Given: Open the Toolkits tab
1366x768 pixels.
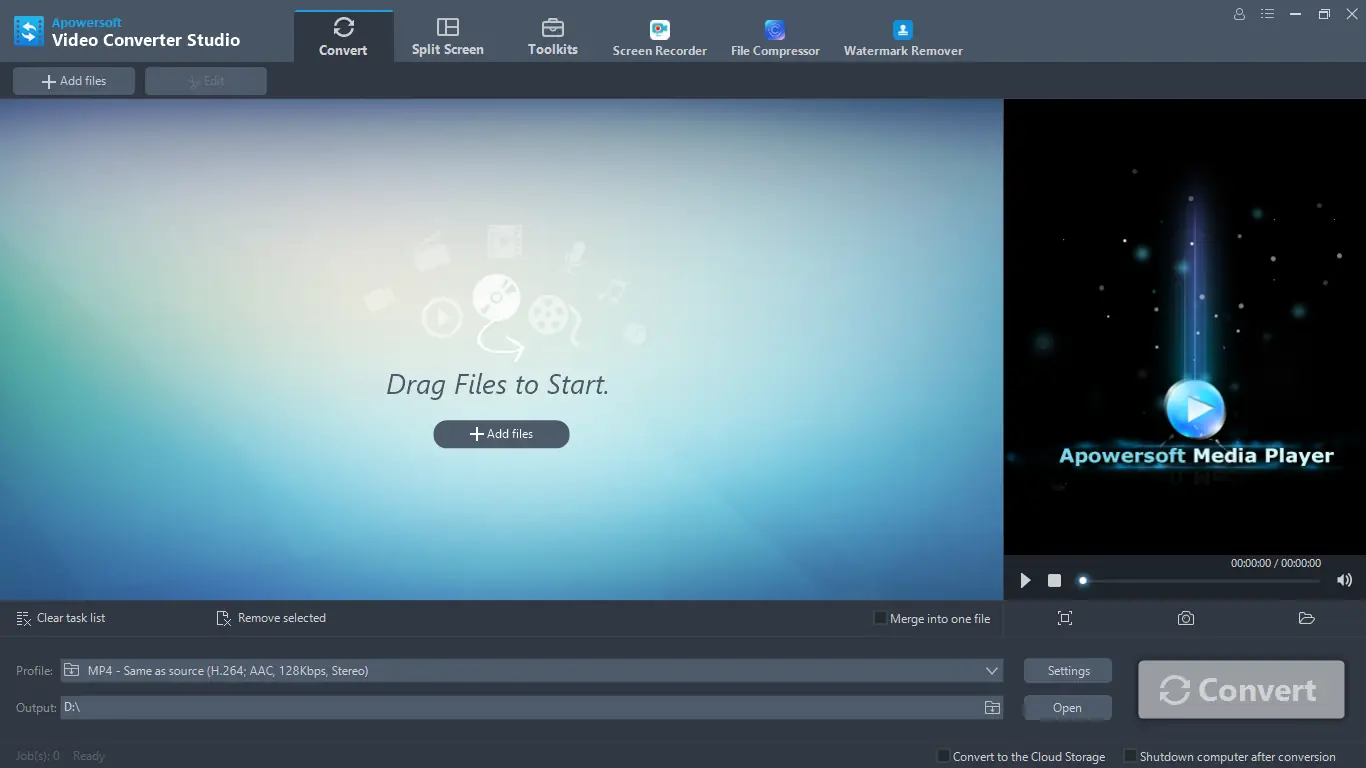Looking at the screenshot, I should click(x=552, y=37).
